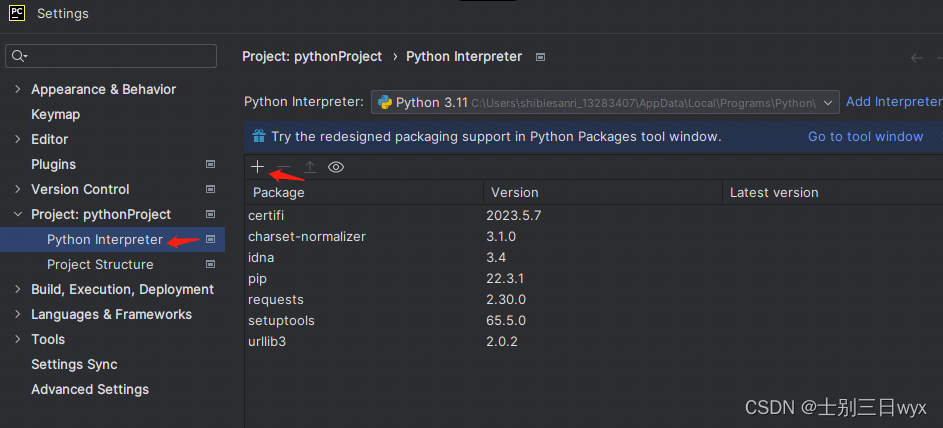Image resolution: width=943 pixels, height=428 pixels.
Task: Open Settings Sync page
Action: coord(74,364)
